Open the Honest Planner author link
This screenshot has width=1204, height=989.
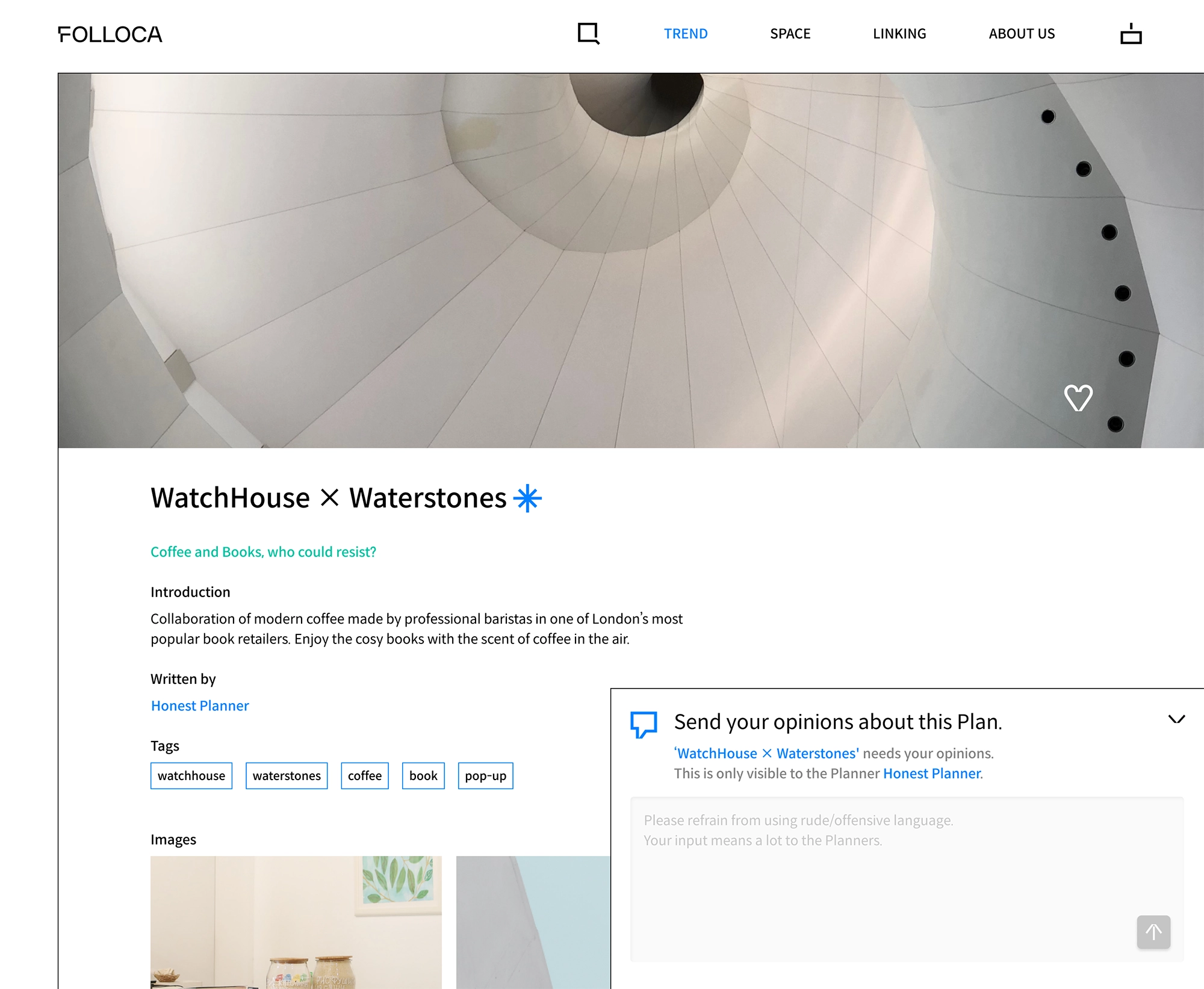[x=200, y=705]
